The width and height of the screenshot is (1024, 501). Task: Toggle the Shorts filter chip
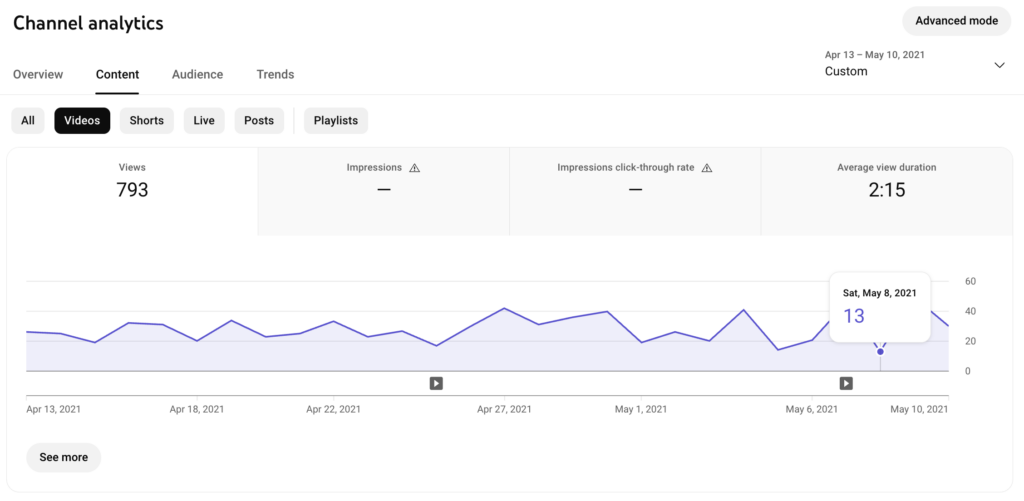pyautogui.click(x=146, y=121)
